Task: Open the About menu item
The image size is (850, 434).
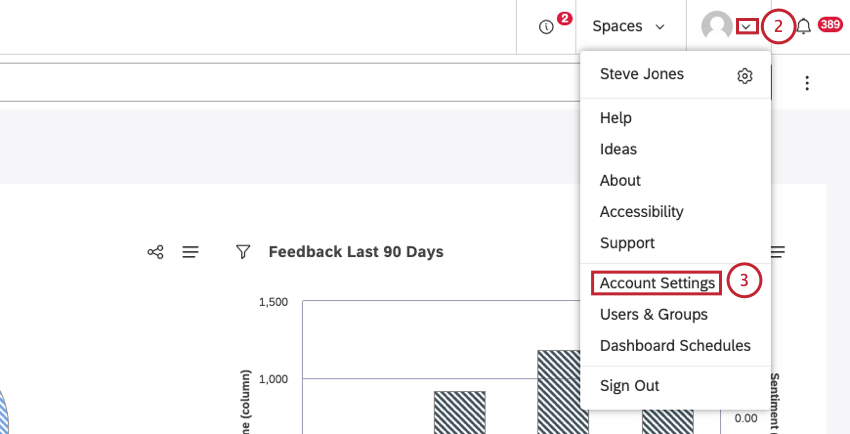Action: click(620, 180)
